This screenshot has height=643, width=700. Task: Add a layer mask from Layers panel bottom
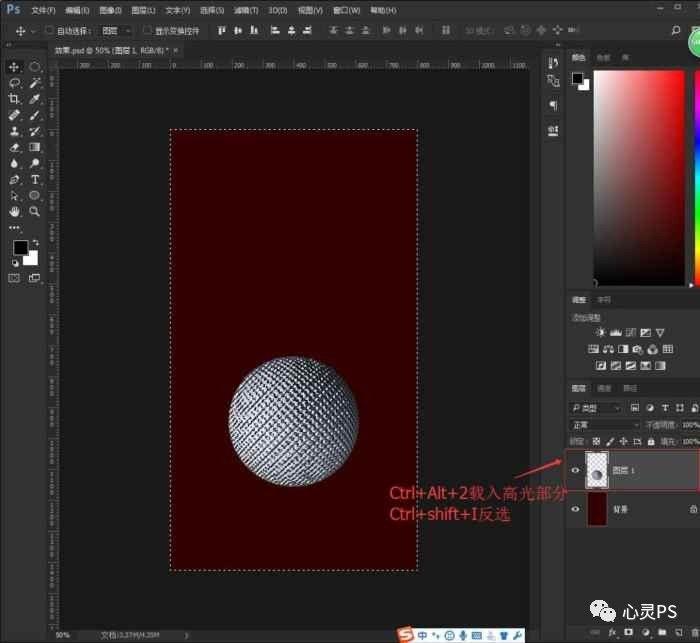(x=628, y=632)
